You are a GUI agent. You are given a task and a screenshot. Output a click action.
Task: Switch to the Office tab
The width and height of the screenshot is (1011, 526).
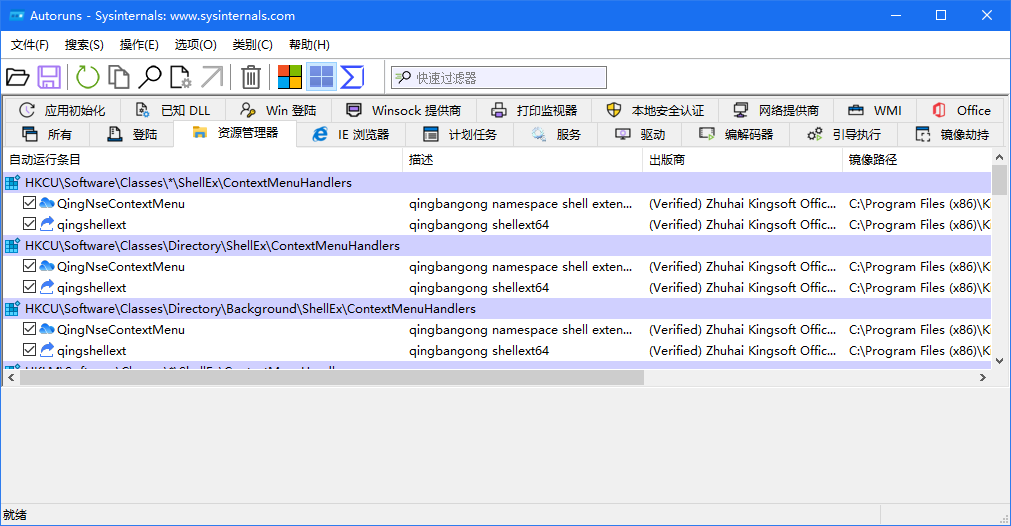(961, 110)
